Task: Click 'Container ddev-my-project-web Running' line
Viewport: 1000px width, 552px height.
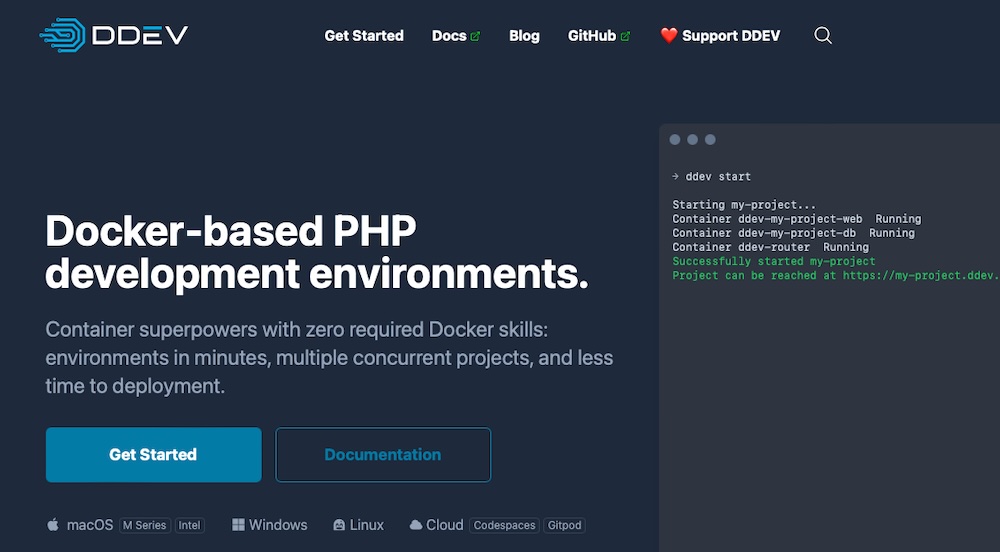Action: tap(797, 219)
